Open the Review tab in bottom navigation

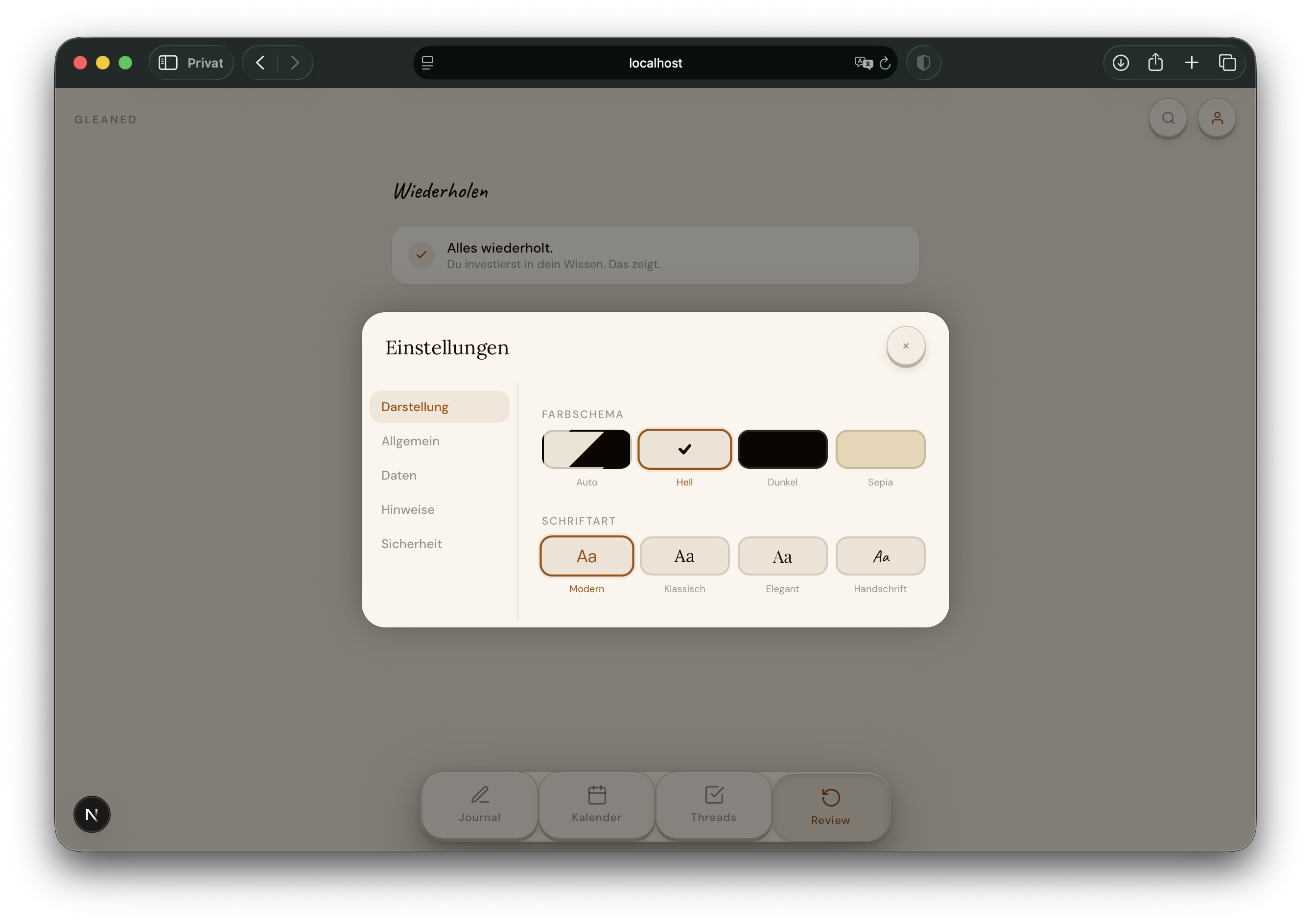[x=831, y=807]
